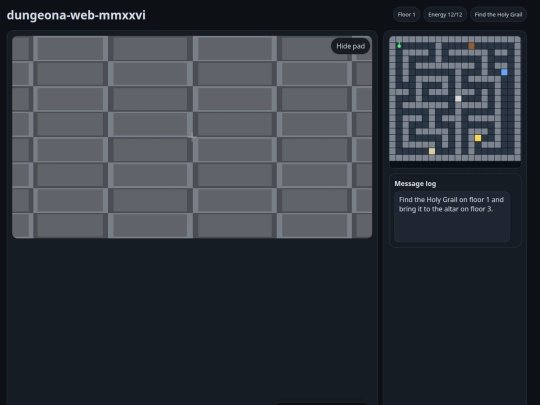Click the blue tile on the minimap
540x405 pixels.
pyautogui.click(x=504, y=72)
